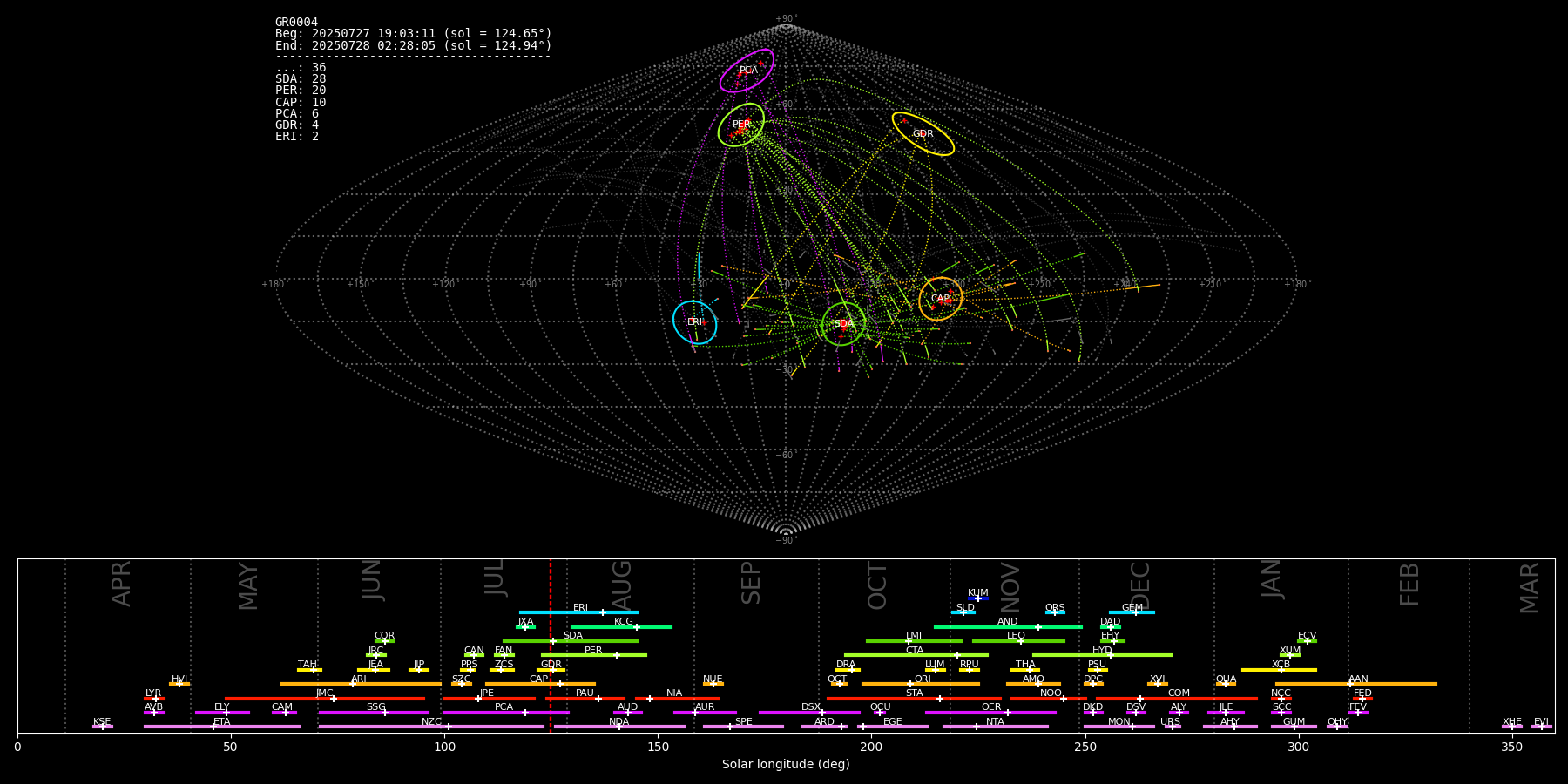Select the COR shower bar
The image size is (1568, 784).
click(x=384, y=641)
